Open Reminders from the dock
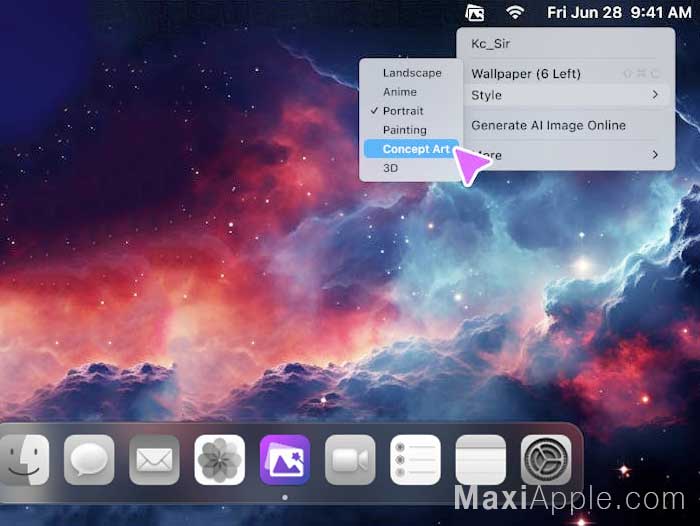 pyautogui.click(x=415, y=460)
